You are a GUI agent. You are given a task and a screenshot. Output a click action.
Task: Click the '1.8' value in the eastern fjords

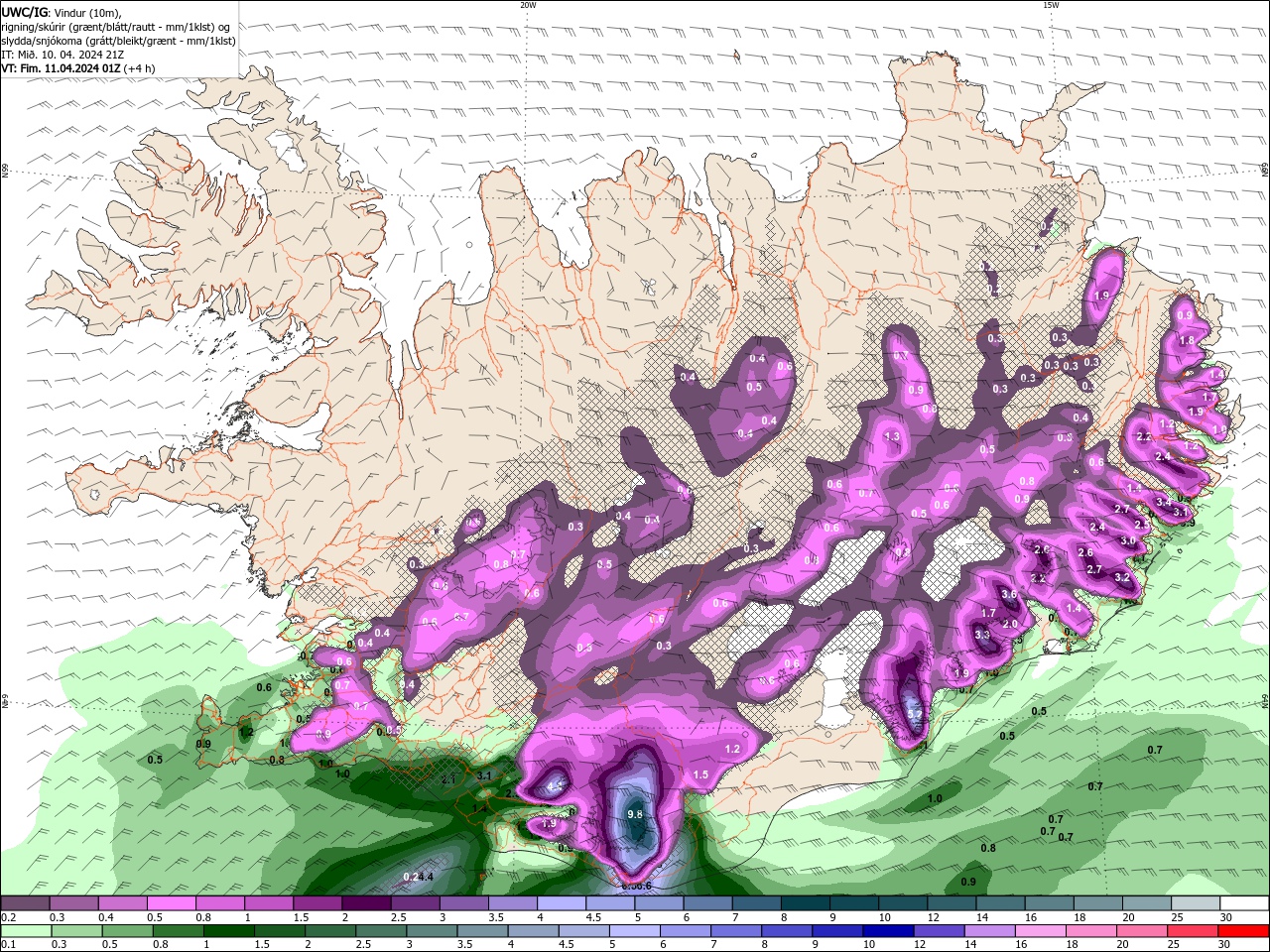(x=1187, y=340)
